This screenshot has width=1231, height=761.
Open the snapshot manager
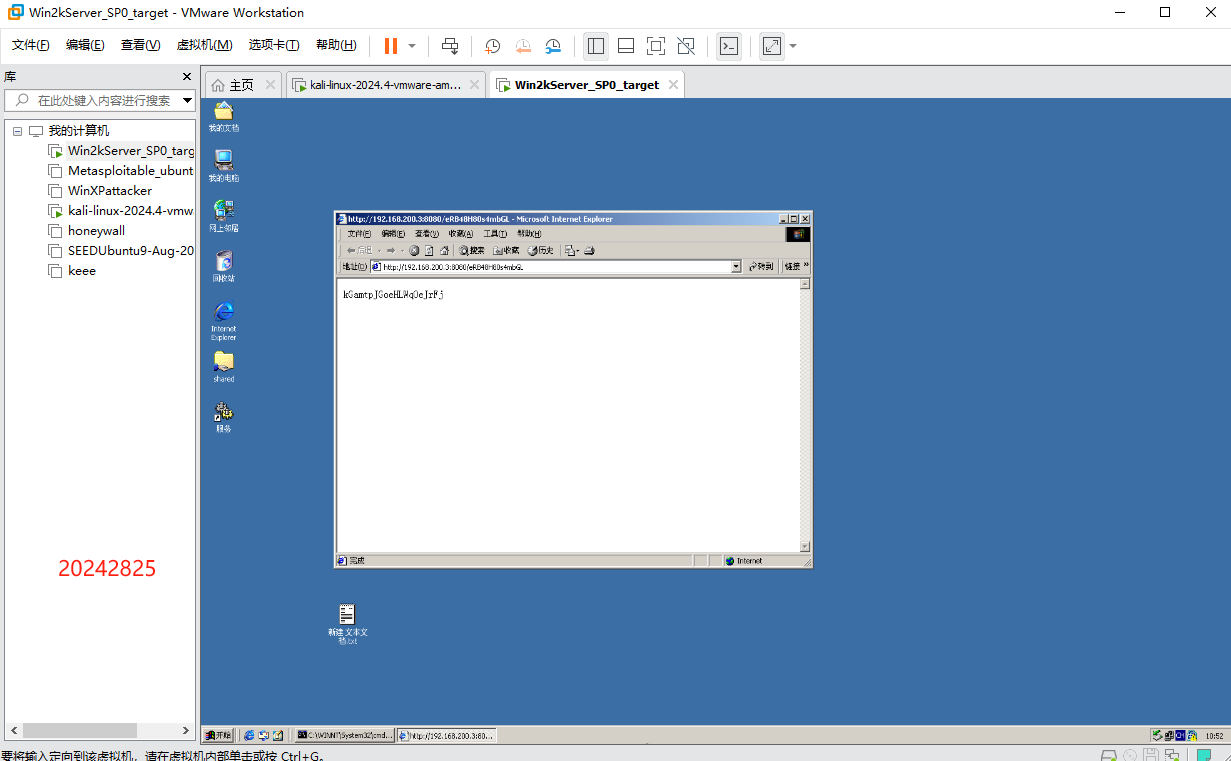[553, 46]
